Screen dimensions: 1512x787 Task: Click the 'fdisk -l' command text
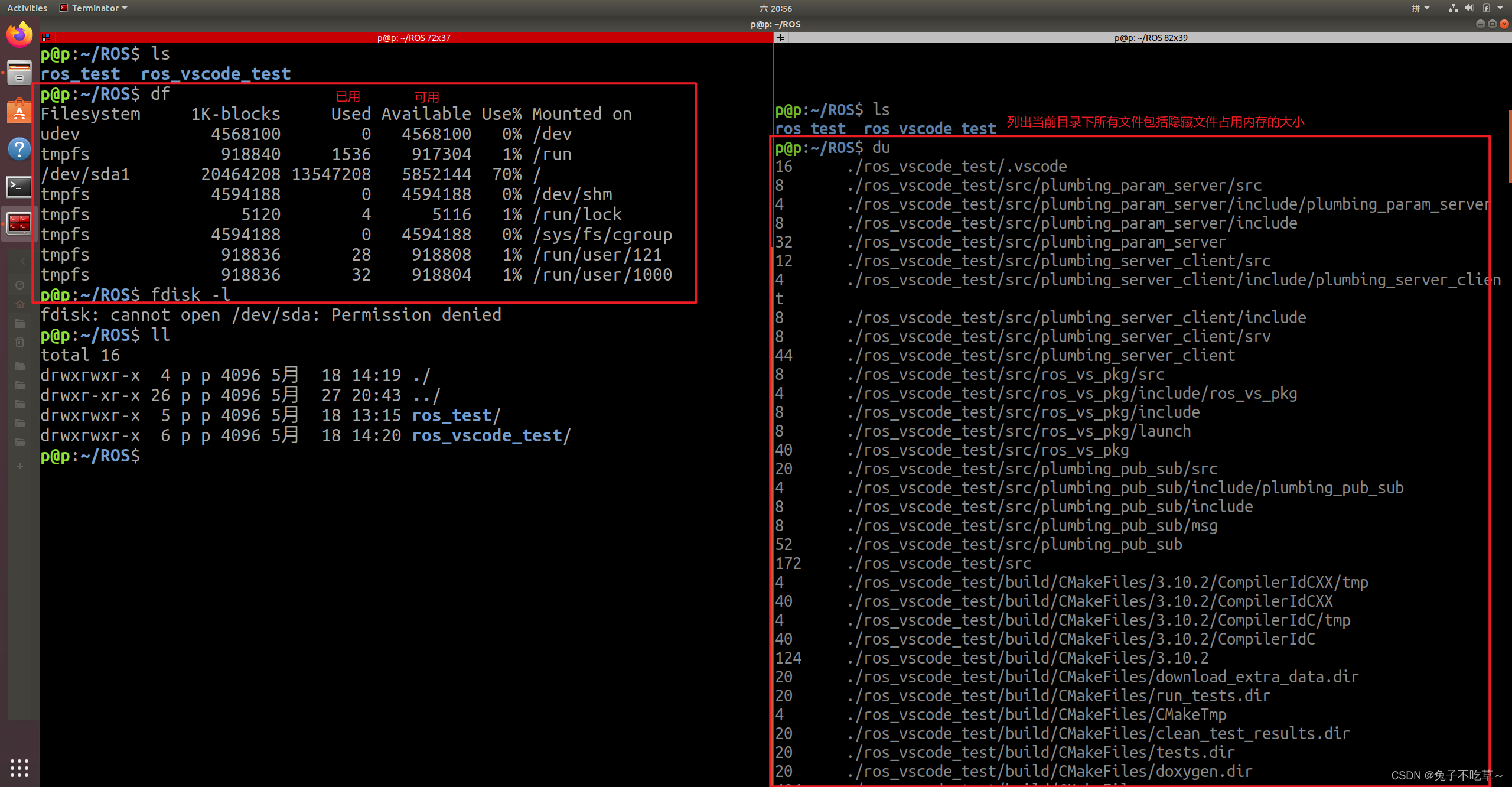coord(190,295)
